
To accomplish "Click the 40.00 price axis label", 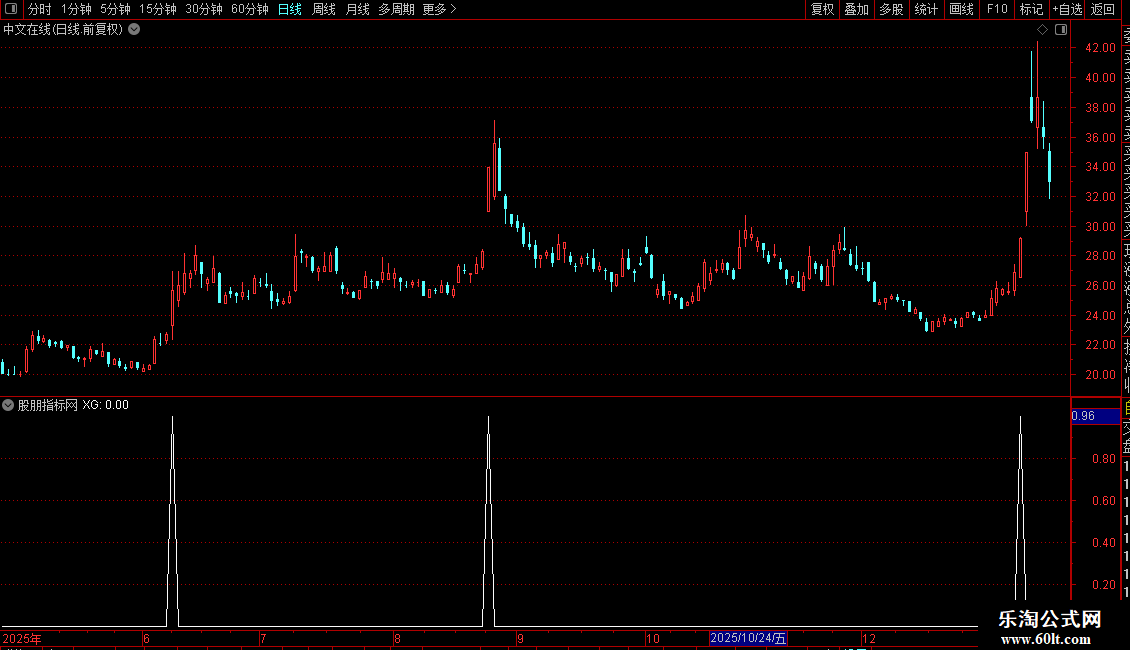I will pos(1100,78).
